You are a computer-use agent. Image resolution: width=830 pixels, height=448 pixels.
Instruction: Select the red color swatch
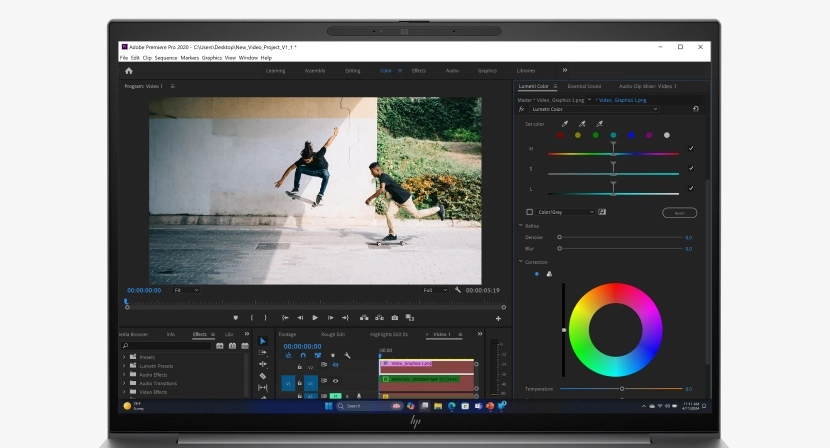pyautogui.click(x=561, y=135)
